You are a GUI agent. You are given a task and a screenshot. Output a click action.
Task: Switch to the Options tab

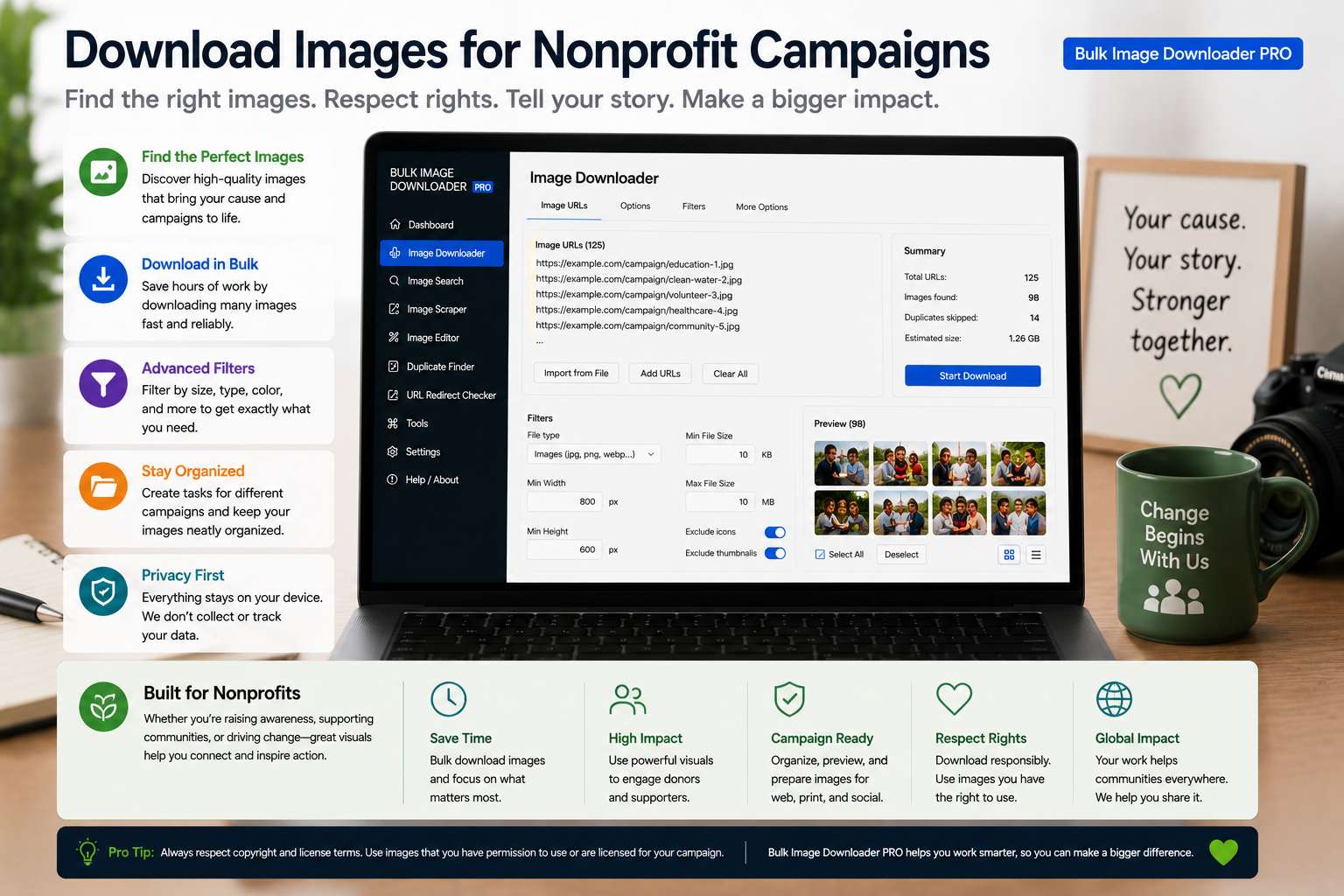click(x=635, y=206)
